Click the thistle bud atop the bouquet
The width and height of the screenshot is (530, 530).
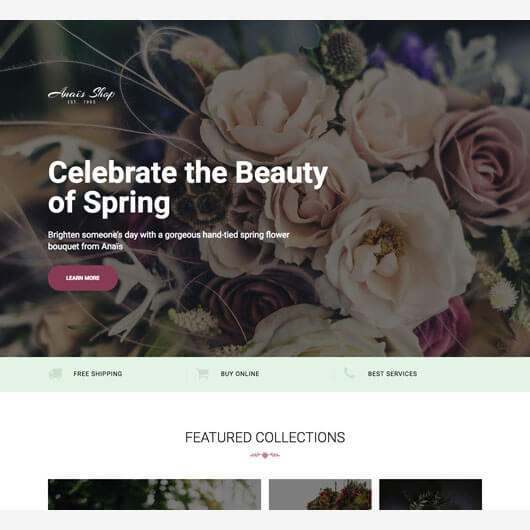(x=343, y=56)
